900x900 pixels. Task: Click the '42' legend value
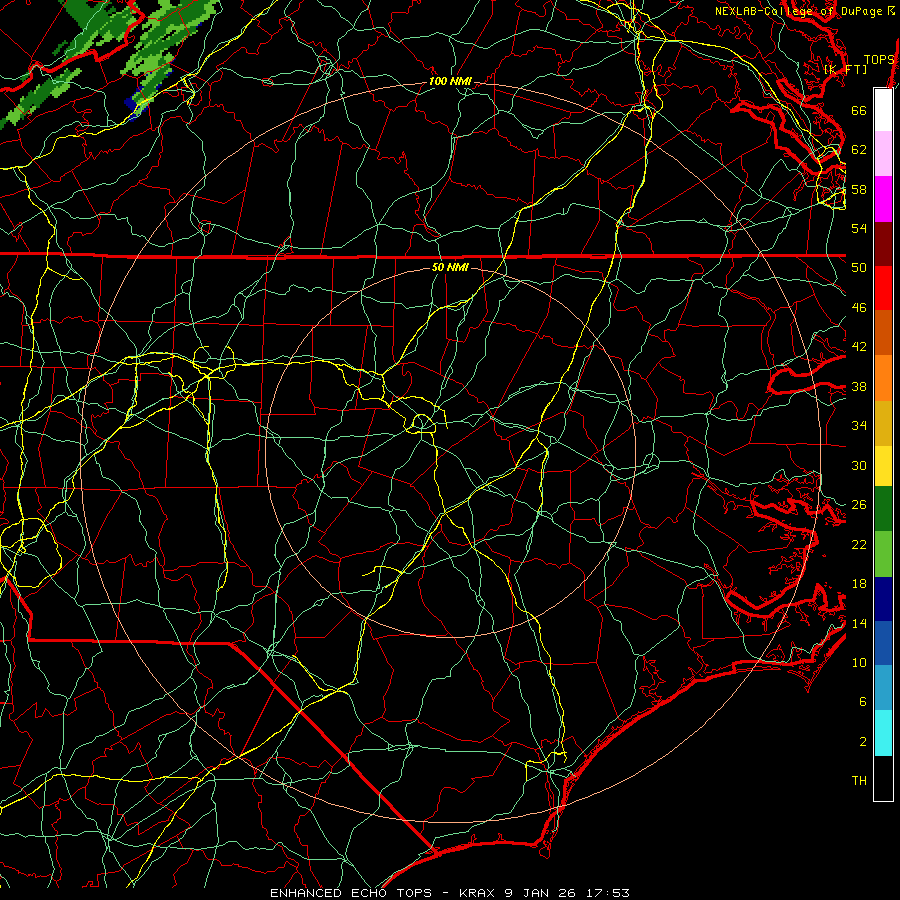859,347
